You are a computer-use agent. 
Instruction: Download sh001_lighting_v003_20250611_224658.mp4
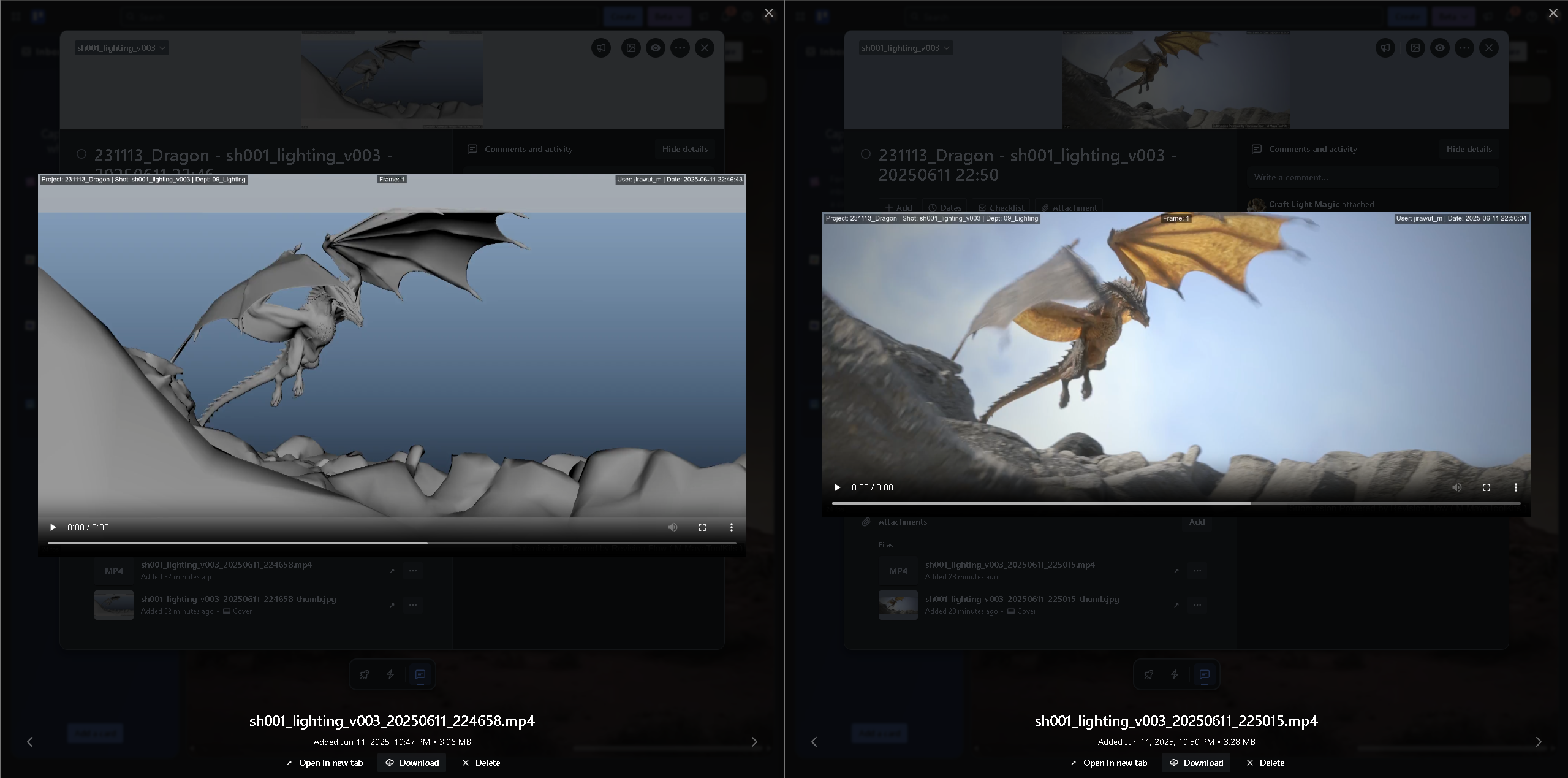click(x=412, y=763)
